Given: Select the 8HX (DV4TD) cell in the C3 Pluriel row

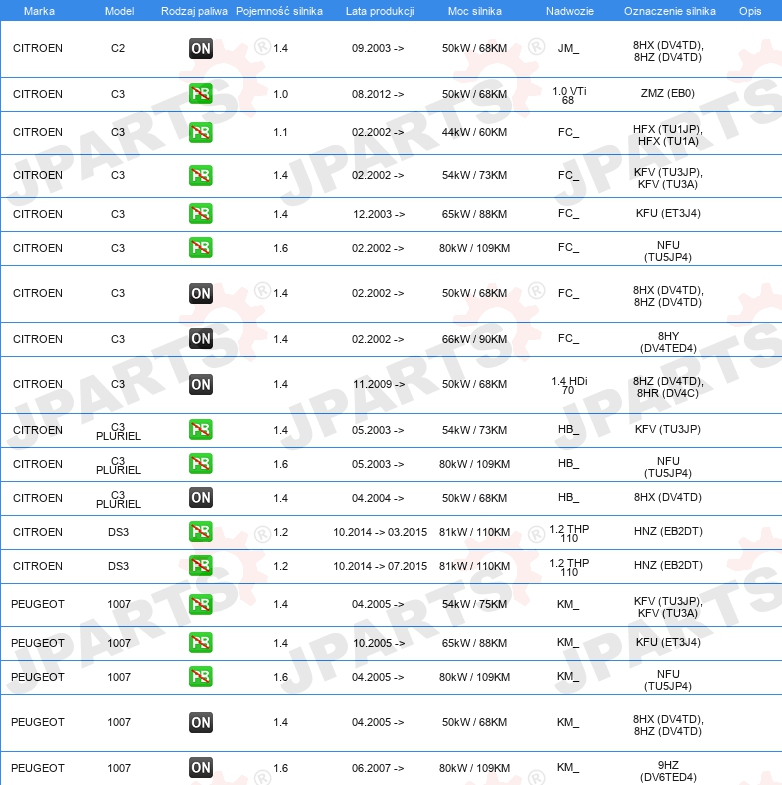Looking at the screenshot, I should [668, 497].
